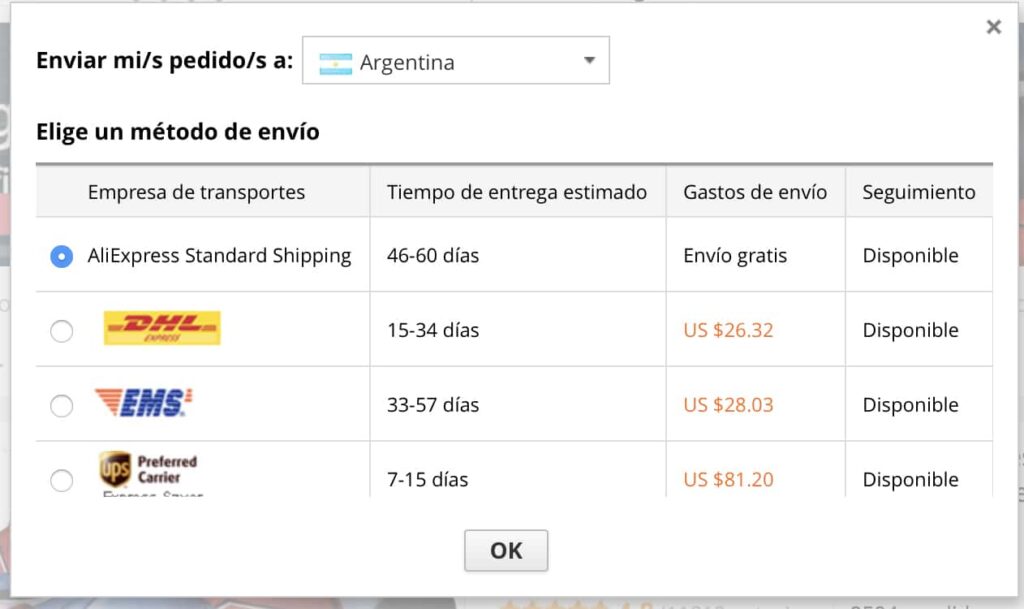Click the US $81.20 UPS price
The image size is (1024, 609).
728,480
